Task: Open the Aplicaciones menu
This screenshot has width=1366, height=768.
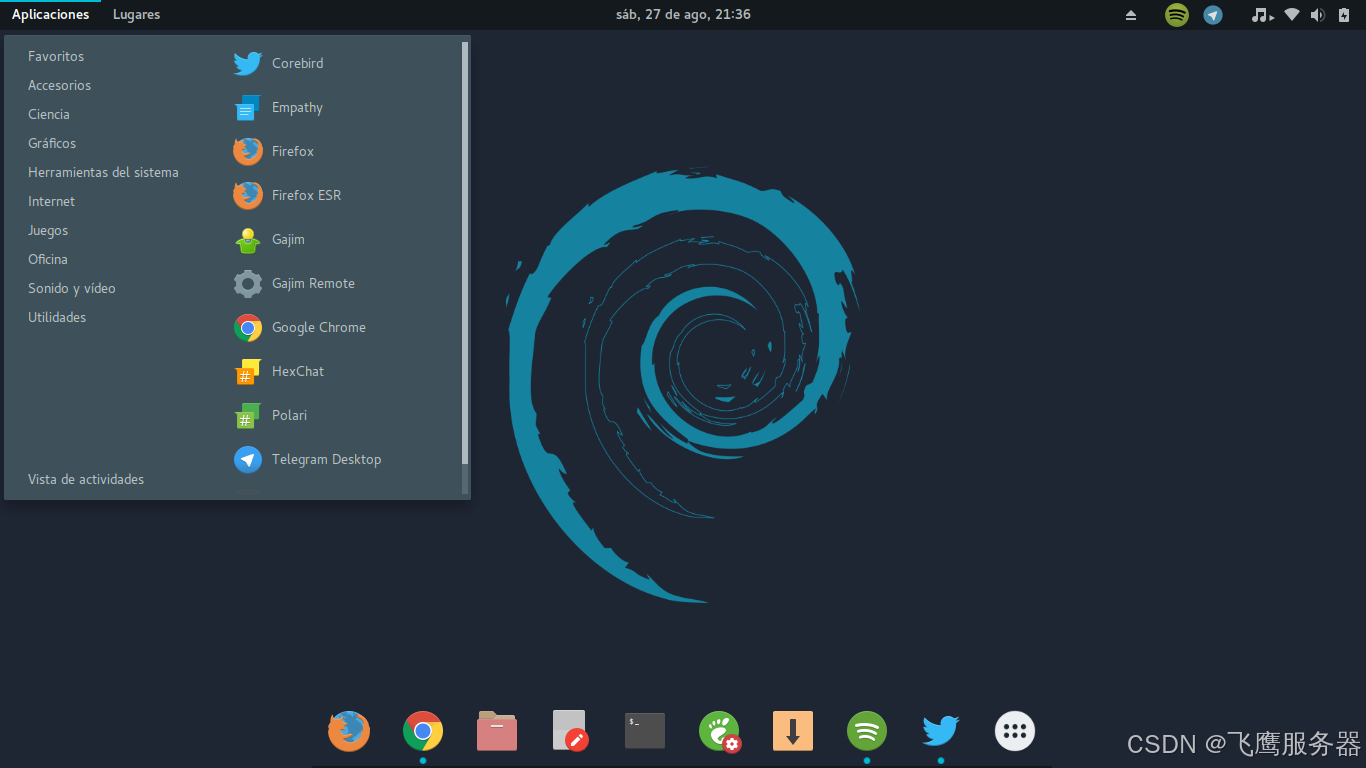Action: point(50,15)
